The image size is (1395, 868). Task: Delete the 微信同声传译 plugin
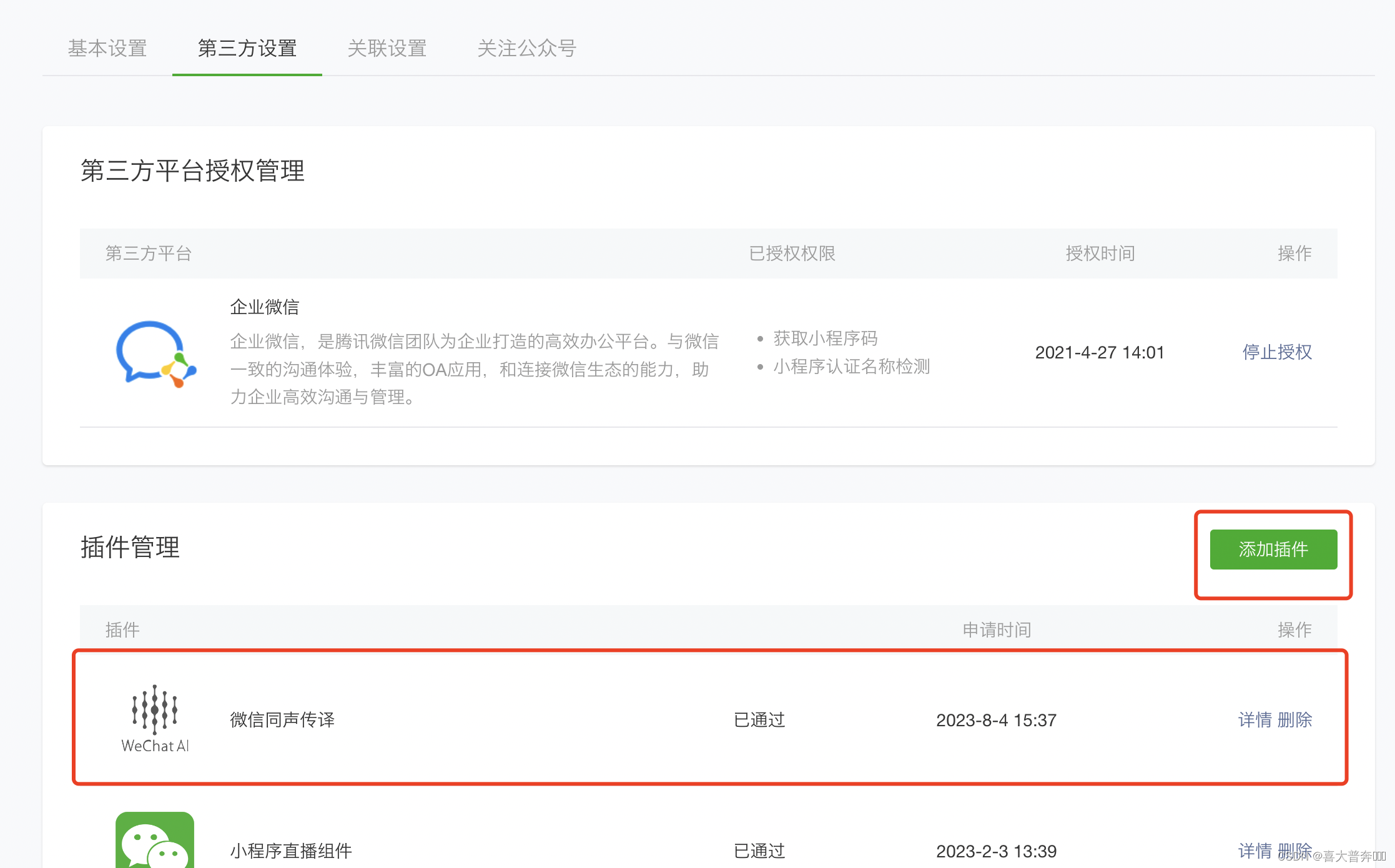(x=1295, y=720)
